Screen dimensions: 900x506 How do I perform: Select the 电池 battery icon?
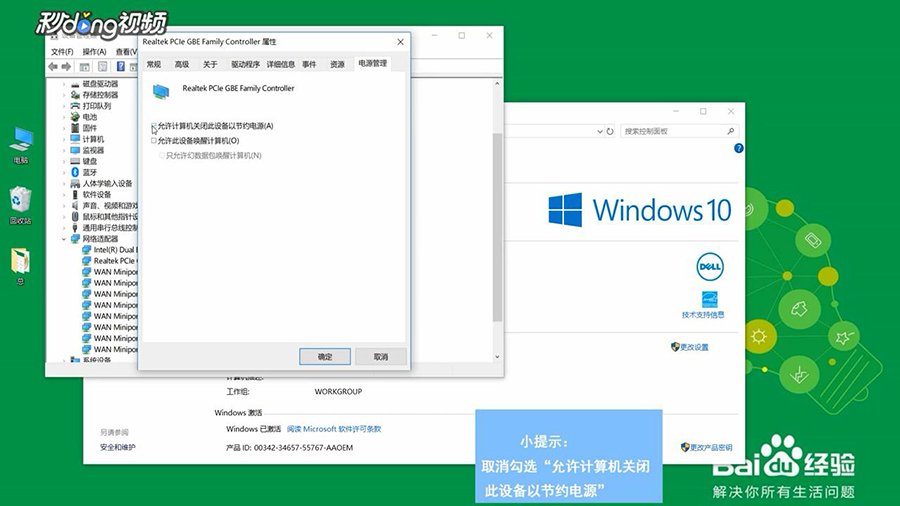coord(75,117)
